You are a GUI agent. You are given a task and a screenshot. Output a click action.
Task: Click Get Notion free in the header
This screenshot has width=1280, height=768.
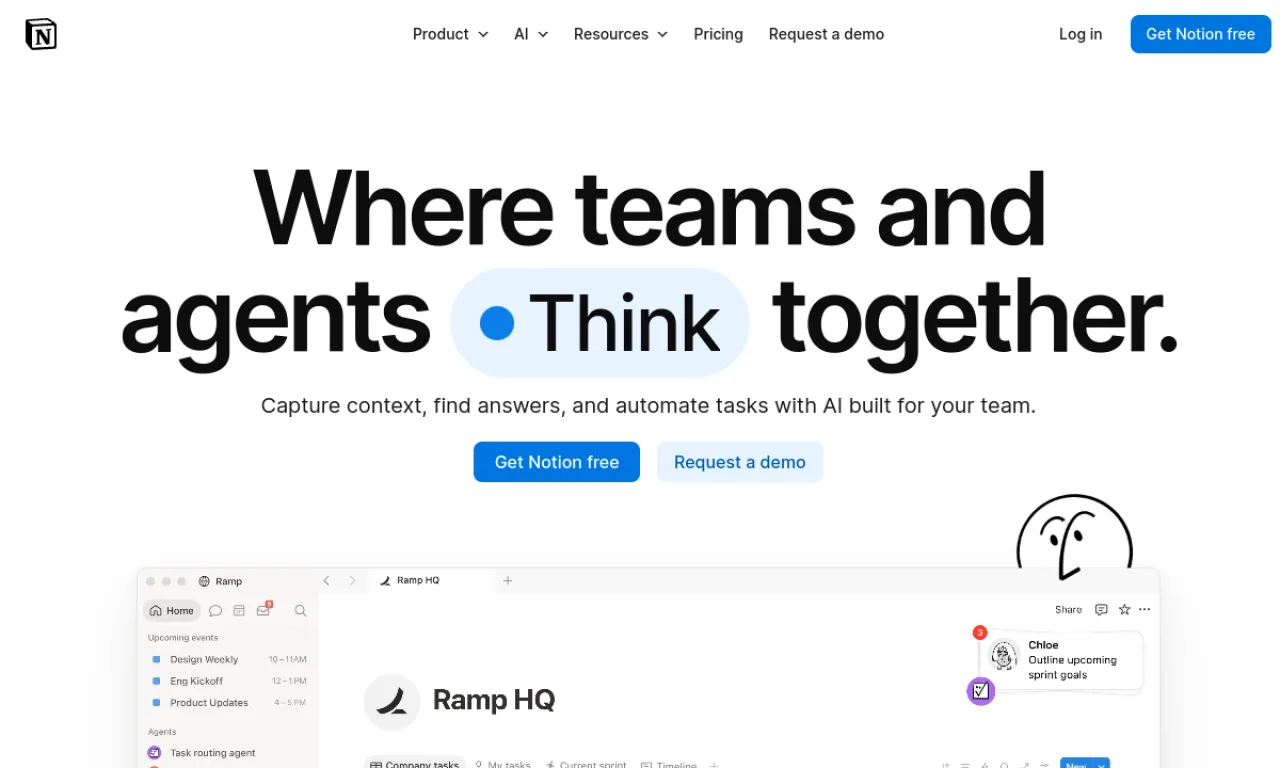point(1200,34)
